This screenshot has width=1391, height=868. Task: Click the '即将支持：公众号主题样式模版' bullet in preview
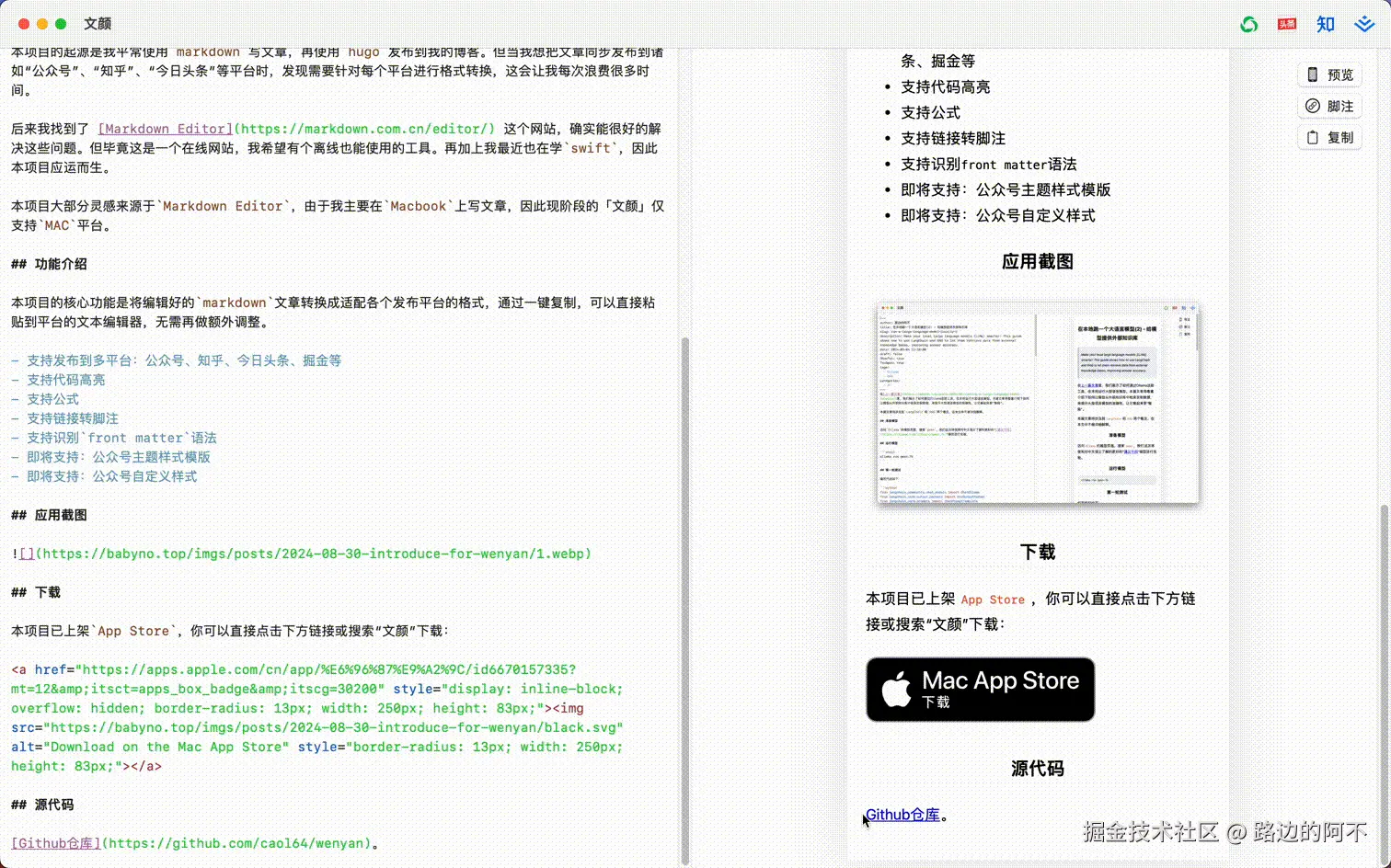pos(1006,189)
